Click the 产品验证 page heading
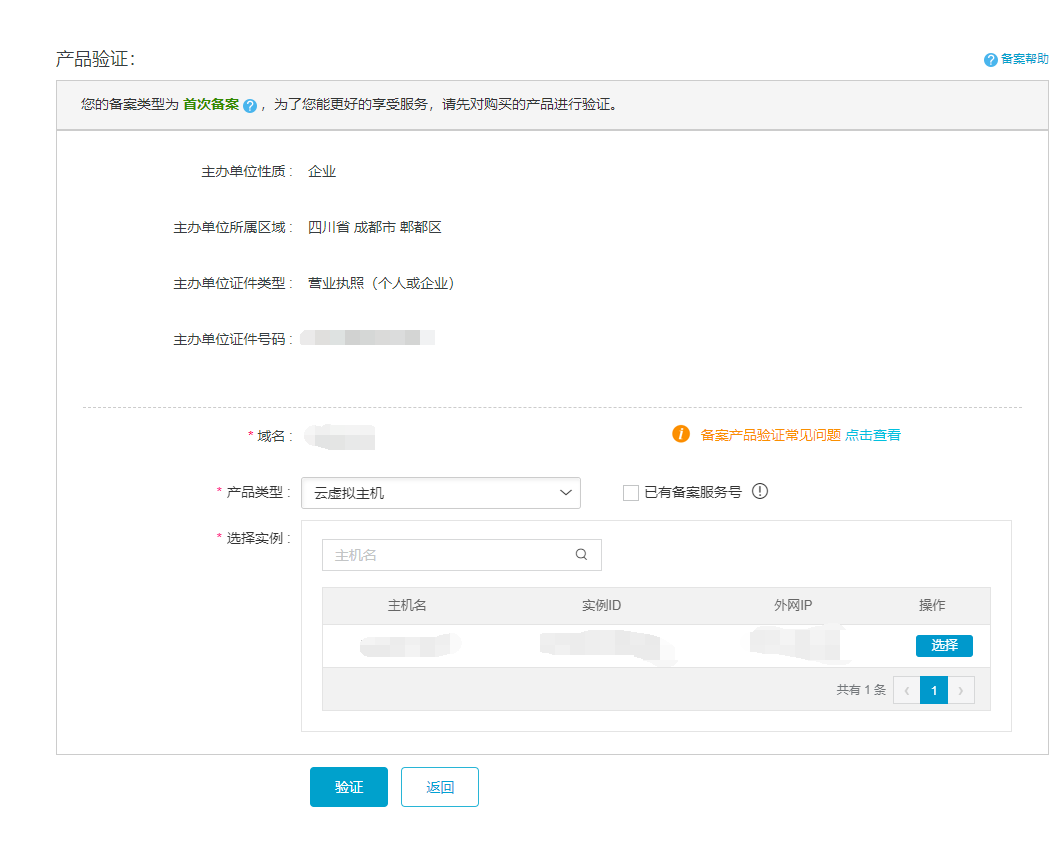1060x847 pixels. (95, 59)
